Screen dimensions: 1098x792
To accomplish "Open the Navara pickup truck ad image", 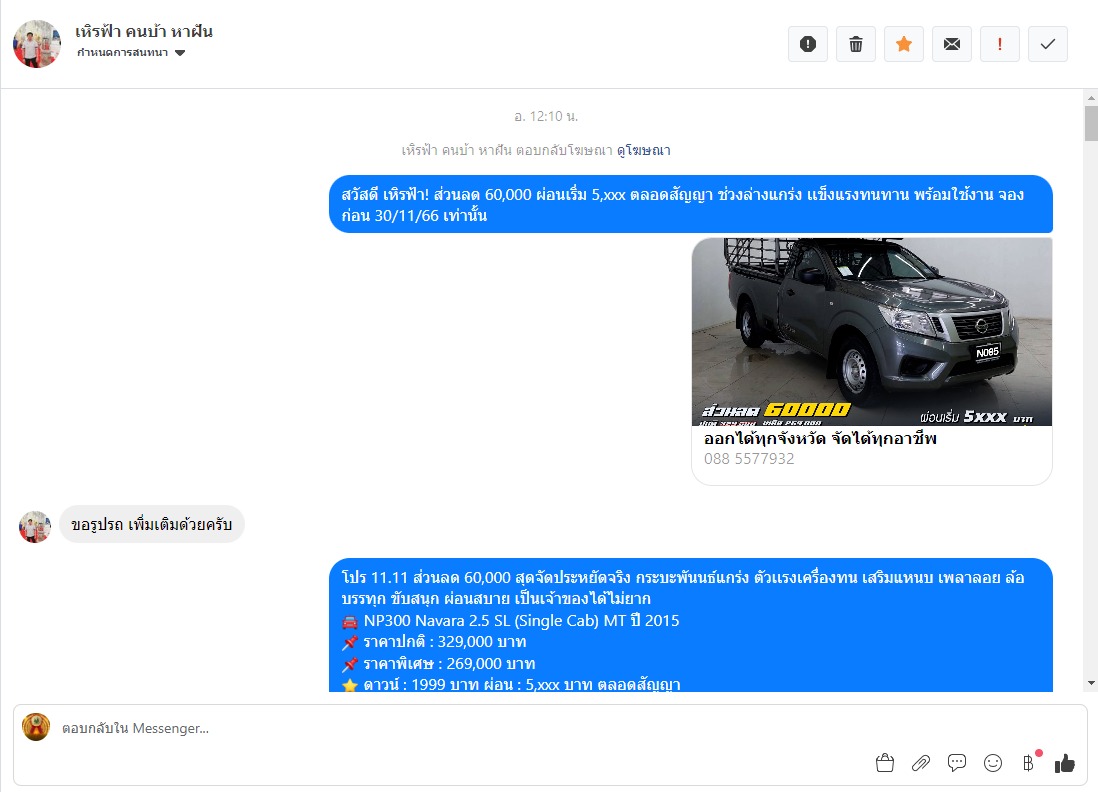I will [x=872, y=331].
